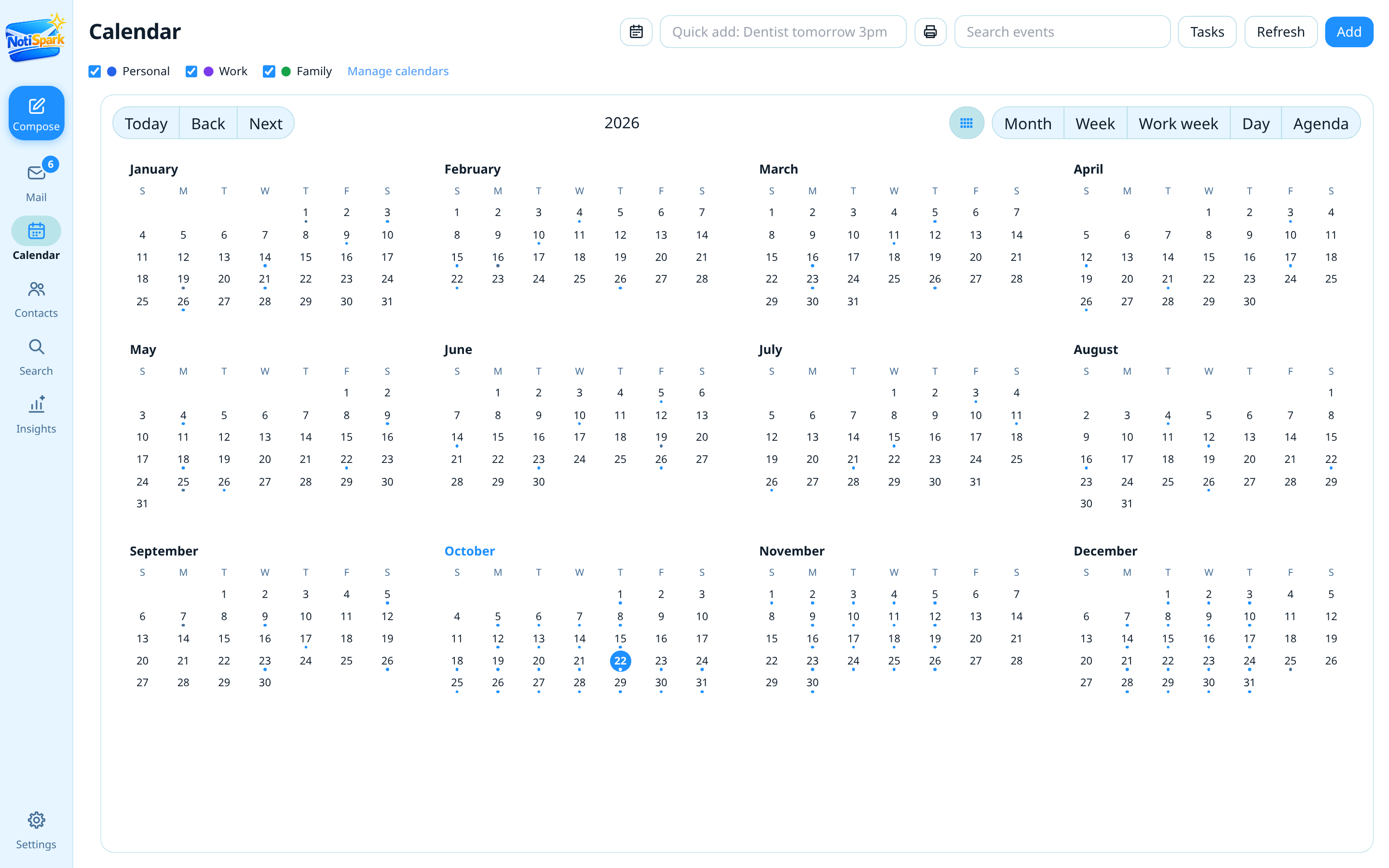This screenshot has width=1389, height=868.
Task: Open Mail from the sidebar
Action: point(36,181)
